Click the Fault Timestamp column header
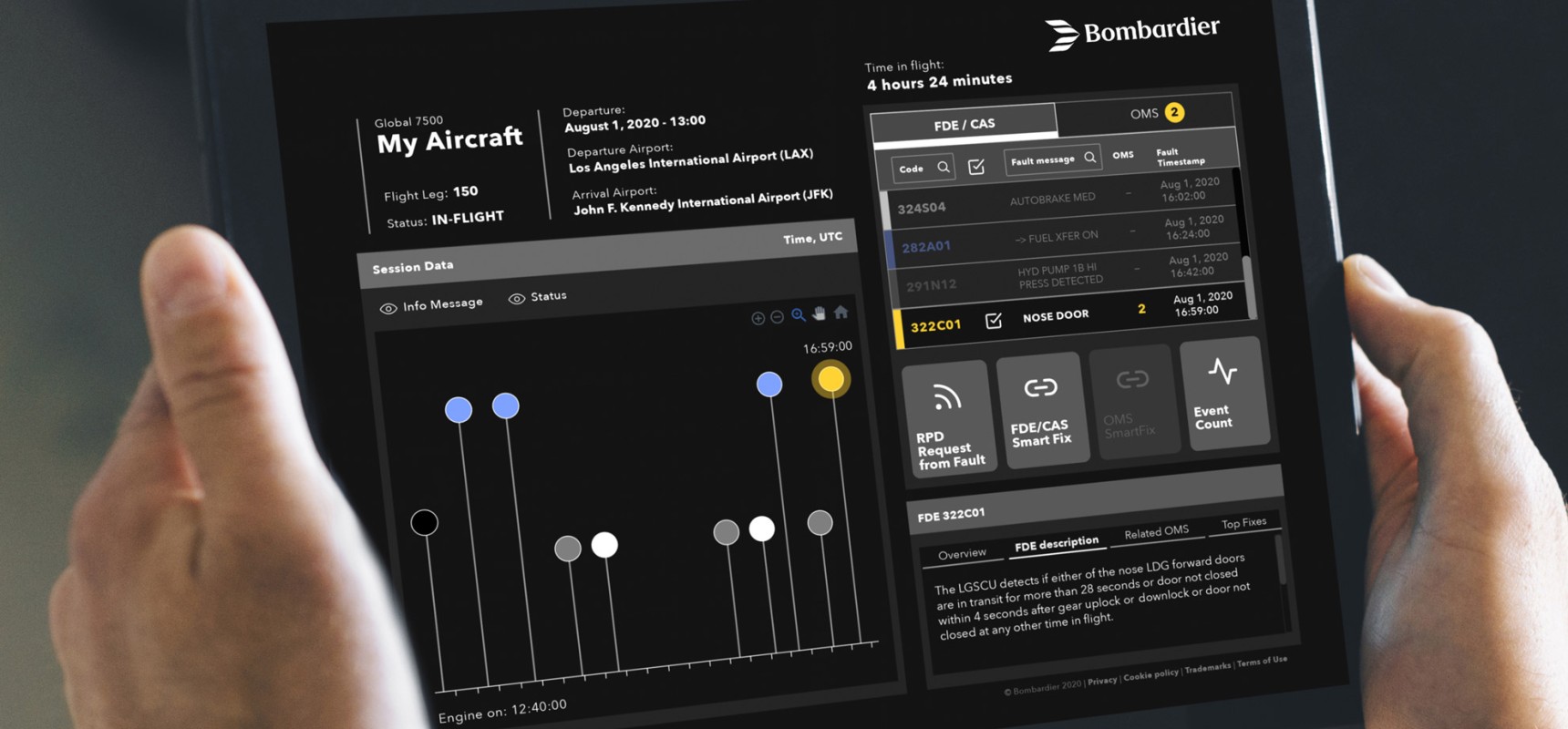Viewport: 1568px width, 729px height. tap(1180, 157)
